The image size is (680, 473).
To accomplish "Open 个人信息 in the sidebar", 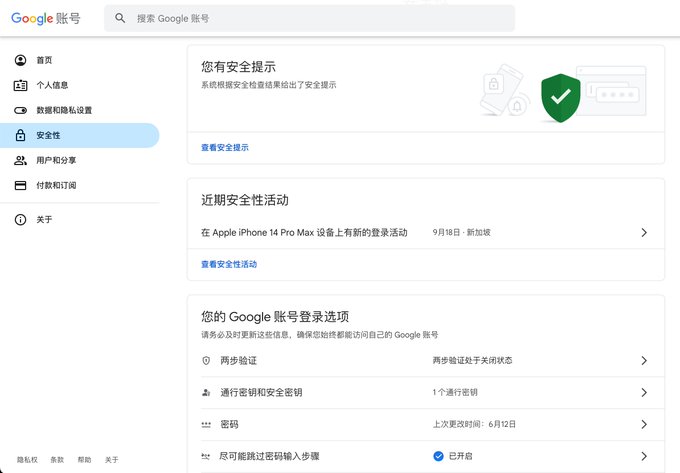I will pos(79,85).
